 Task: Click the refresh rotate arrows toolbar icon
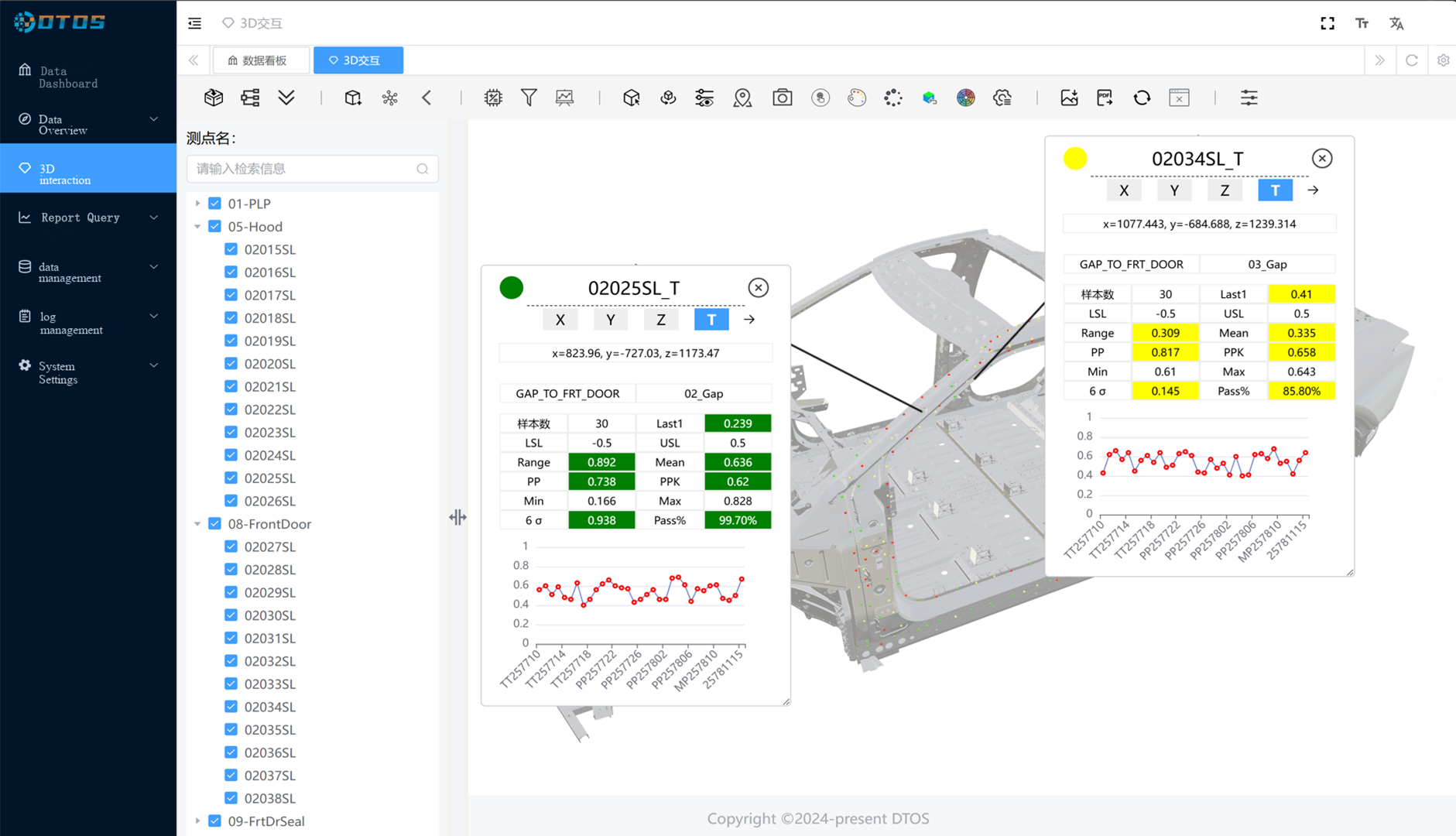coord(1142,98)
